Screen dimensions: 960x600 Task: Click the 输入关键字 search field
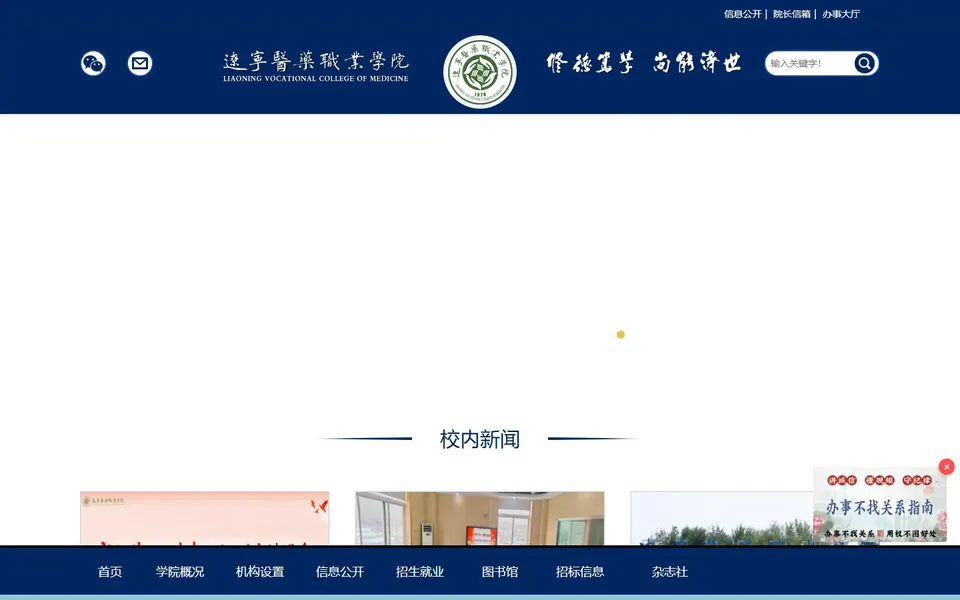click(809, 63)
